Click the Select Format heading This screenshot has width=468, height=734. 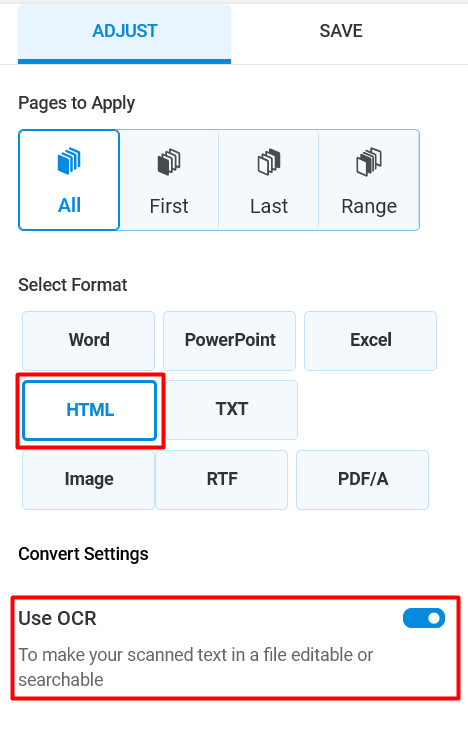[73, 285]
